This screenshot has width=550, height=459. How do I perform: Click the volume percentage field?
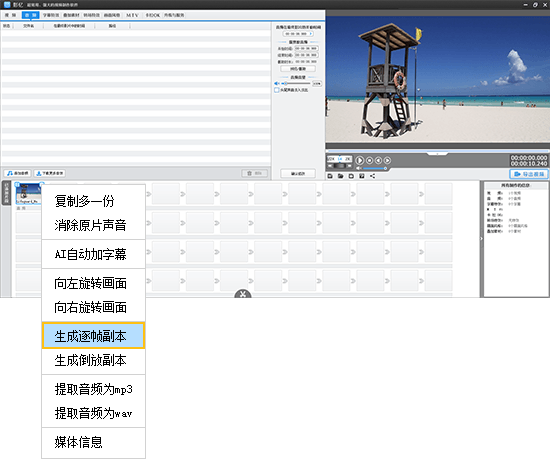point(317,83)
